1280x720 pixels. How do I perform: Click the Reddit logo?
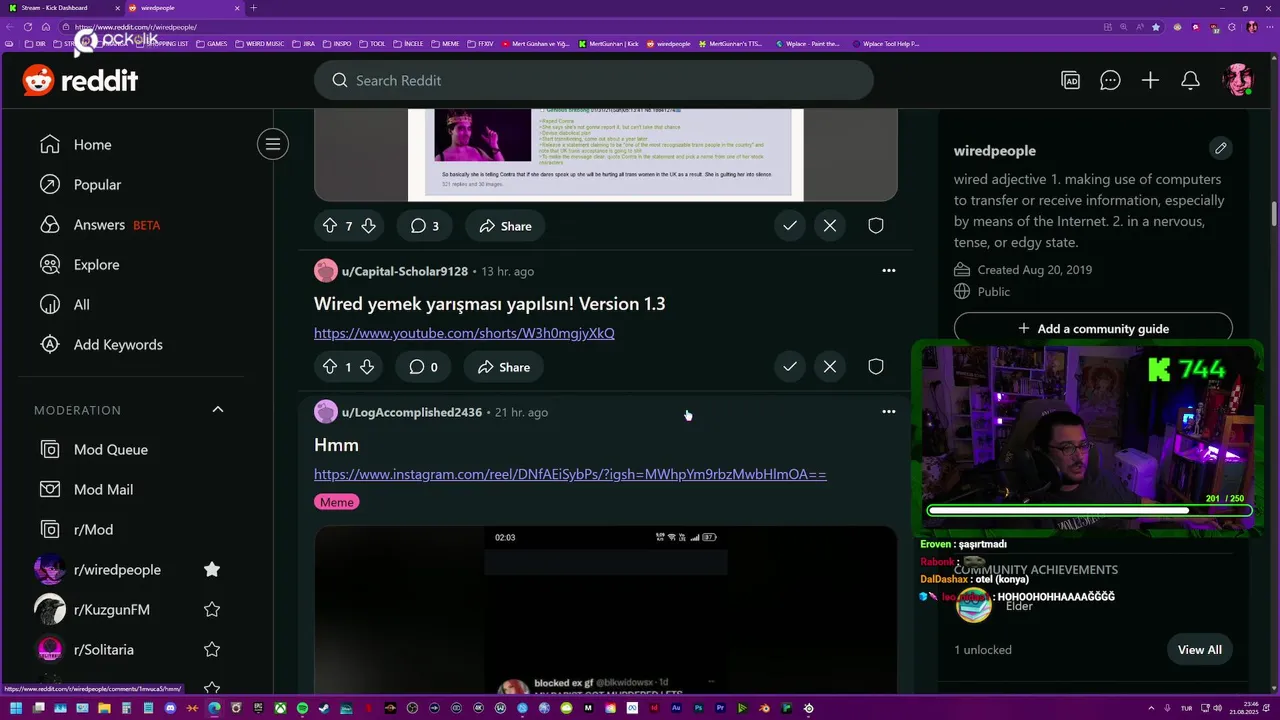coord(80,80)
